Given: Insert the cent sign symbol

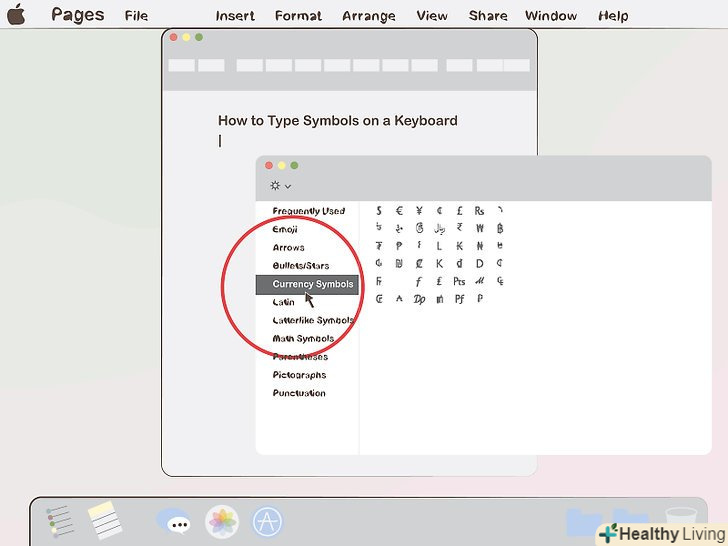Looking at the screenshot, I should (x=439, y=211).
